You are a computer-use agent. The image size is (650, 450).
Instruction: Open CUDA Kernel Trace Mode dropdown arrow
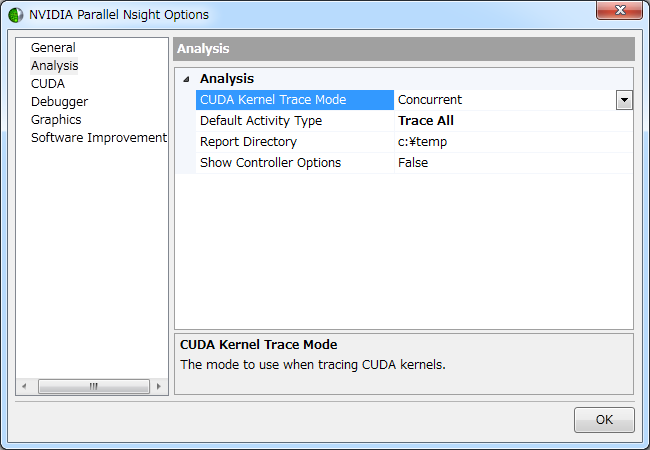[624, 99]
